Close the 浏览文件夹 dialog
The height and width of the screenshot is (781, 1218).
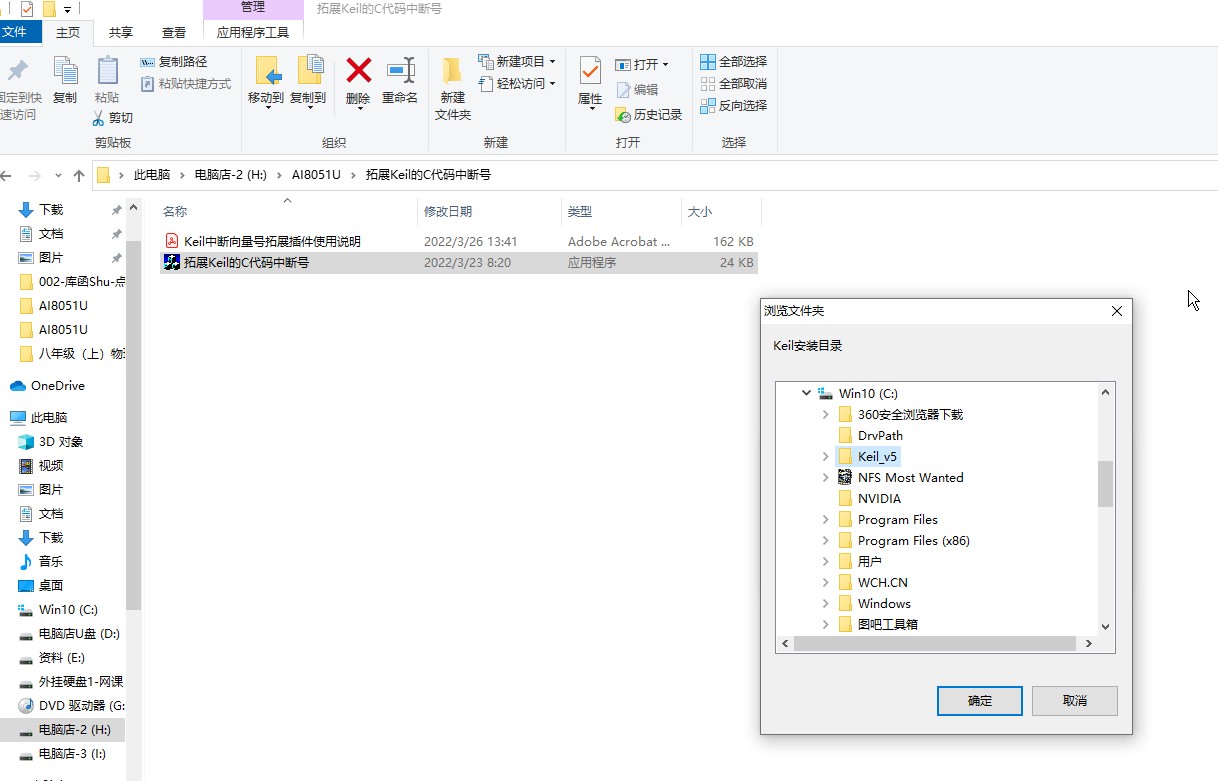1117,311
